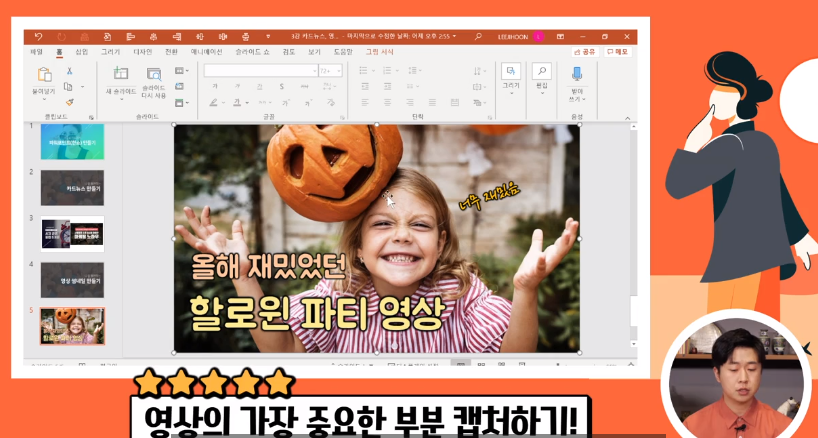Open the paragraph dialog launcher icon

point(490,117)
